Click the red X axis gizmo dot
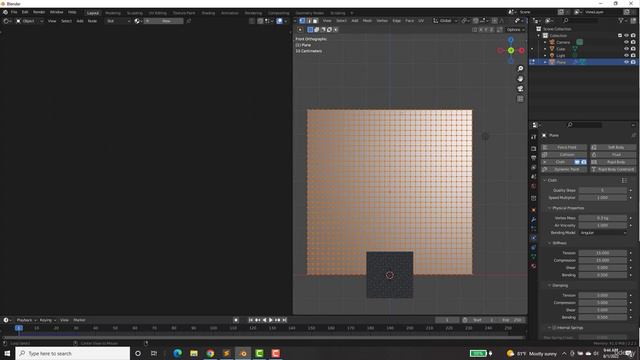Image resolution: width=640 pixels, height=360 pixels. (x=522, y=50)
